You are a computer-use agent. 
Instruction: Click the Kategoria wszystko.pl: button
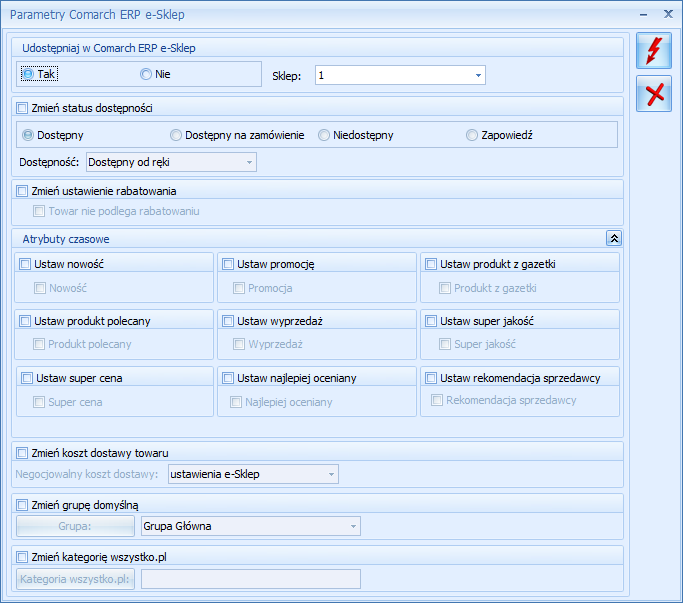tap(75, 579)
